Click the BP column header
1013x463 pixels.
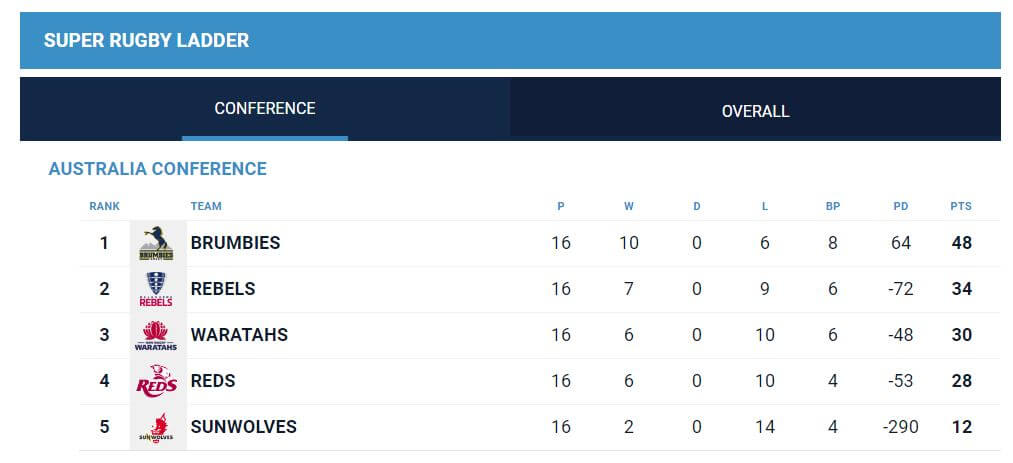tap(833, 207)
